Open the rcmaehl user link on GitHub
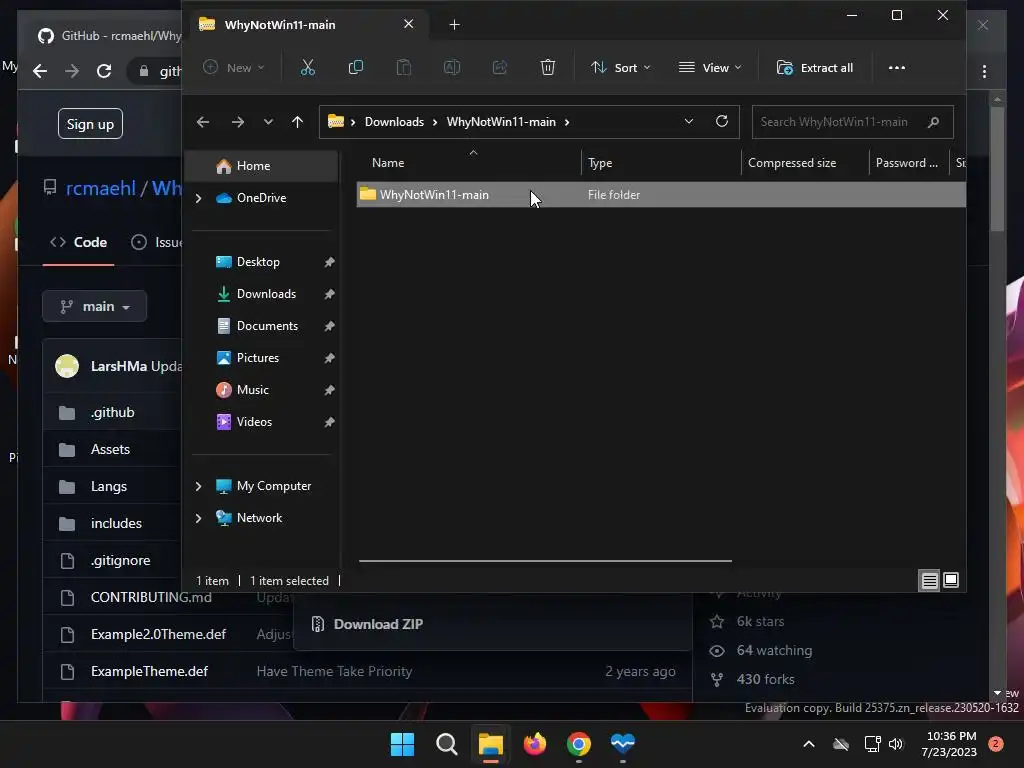 click(101, 188)
